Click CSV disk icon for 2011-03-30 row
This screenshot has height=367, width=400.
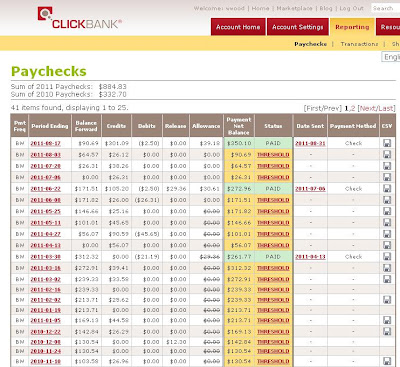point(387,257)
